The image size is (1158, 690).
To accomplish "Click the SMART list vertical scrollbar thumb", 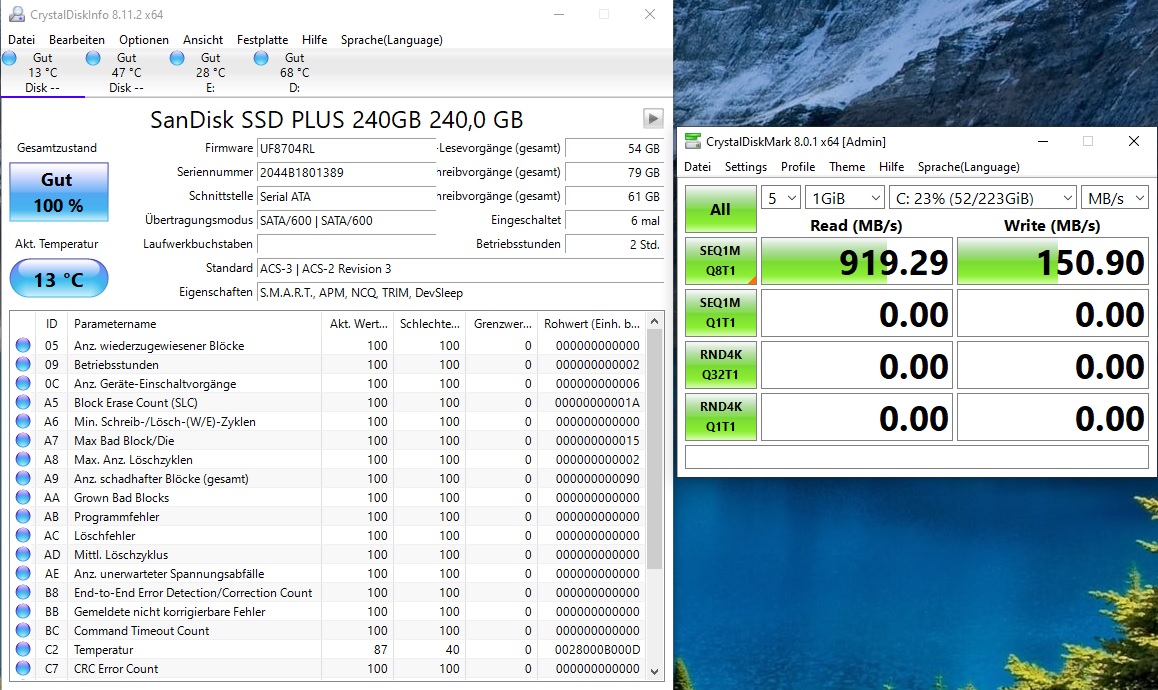I will click(x=654, y=449).
